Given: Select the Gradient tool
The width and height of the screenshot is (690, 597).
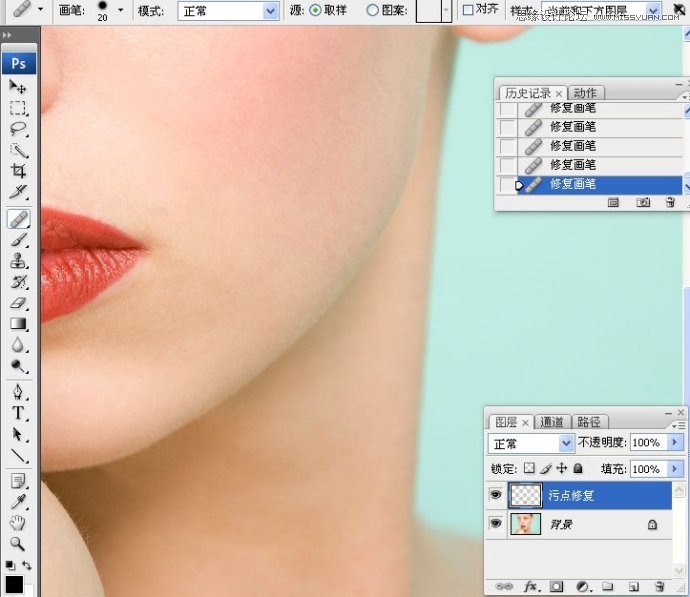Looking at the screenshot, I should click(x=18, y=324).
